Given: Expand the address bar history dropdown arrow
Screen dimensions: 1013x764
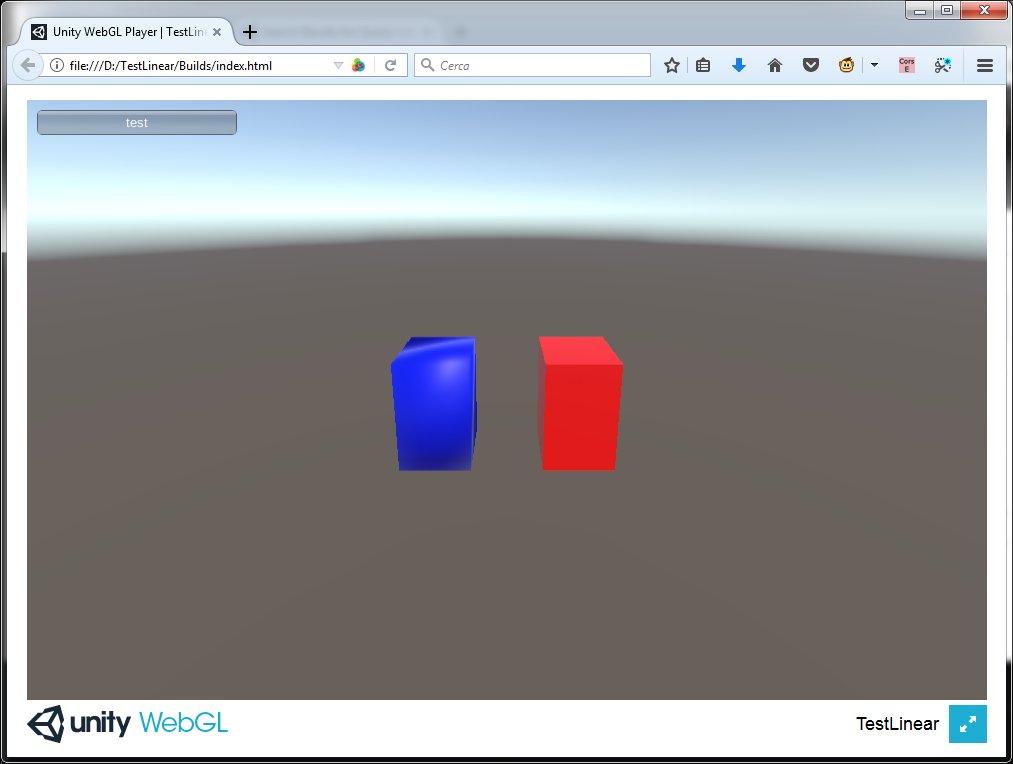Looking at the screenshot, I should coord(340,64).
